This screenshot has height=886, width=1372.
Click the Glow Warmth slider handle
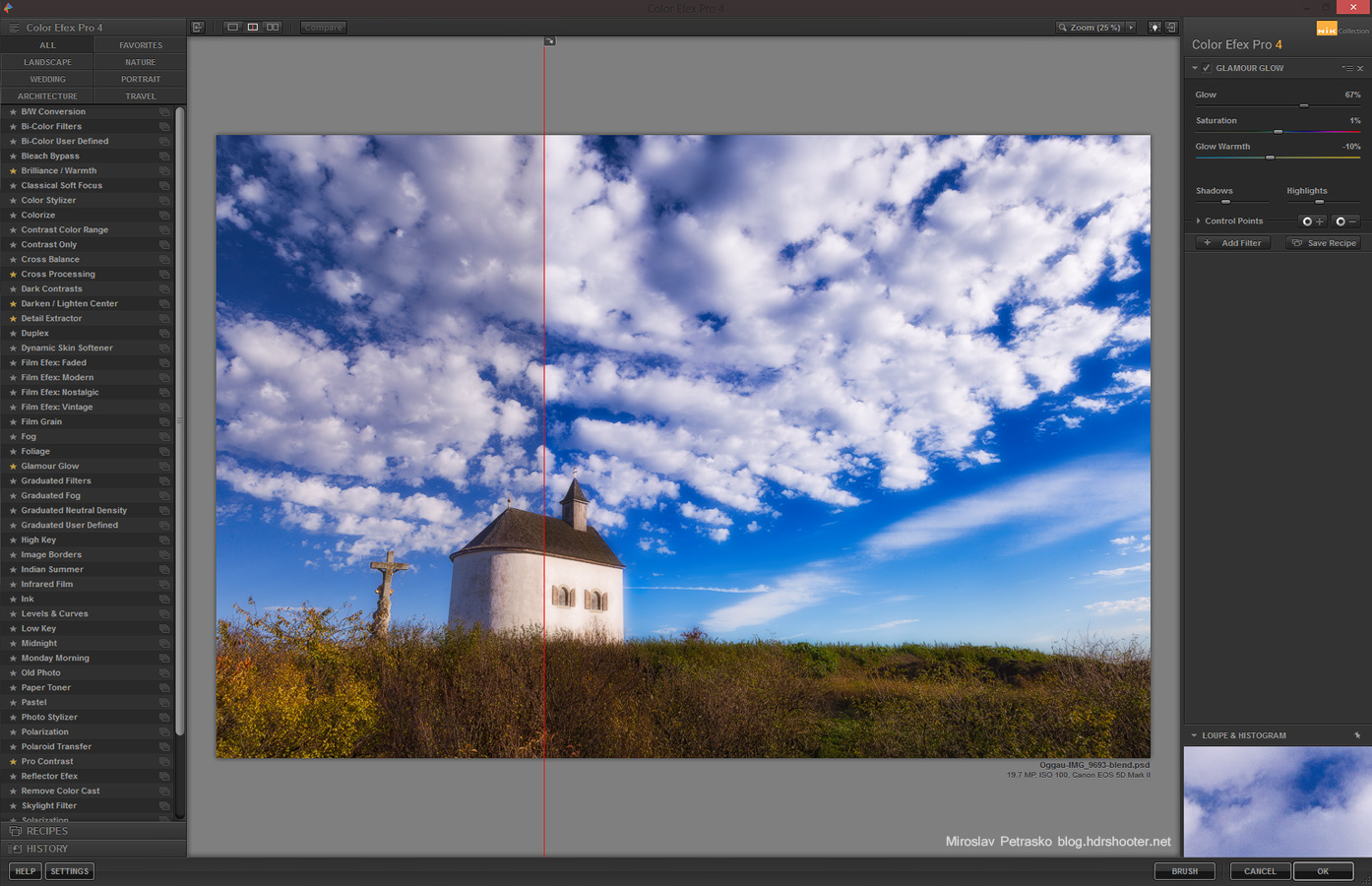pyautogui.click(x=1270, y=157)
